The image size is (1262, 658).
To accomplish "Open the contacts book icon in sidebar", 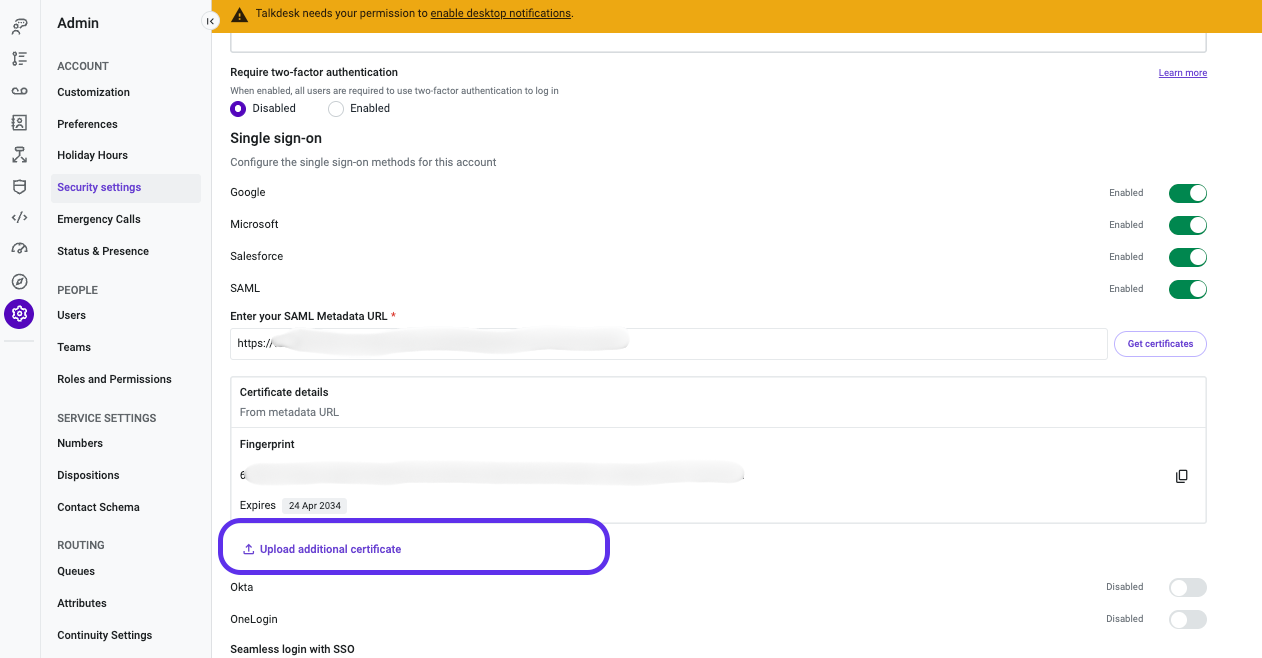I will 19,123.
